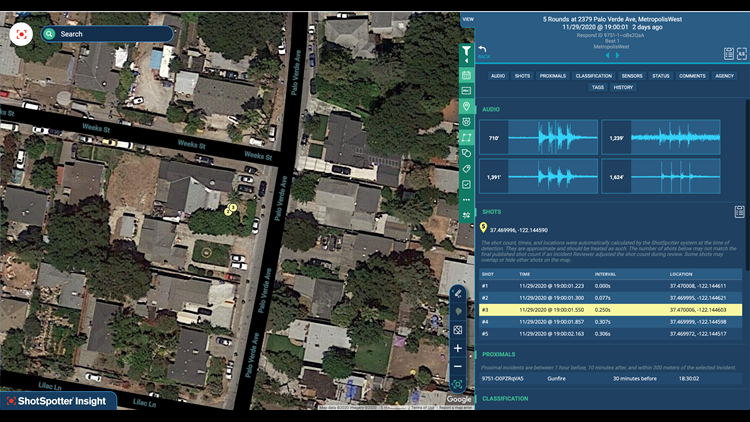The image size is (750, 422).
Task: Open the Classification tab
Action: click(593, 76)
